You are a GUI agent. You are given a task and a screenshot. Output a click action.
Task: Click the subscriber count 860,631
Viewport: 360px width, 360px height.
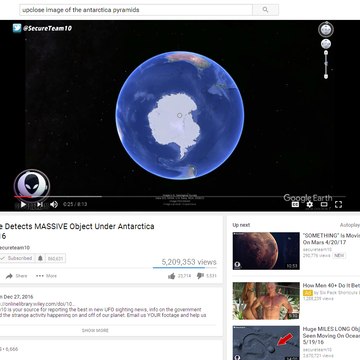(55, 258)
